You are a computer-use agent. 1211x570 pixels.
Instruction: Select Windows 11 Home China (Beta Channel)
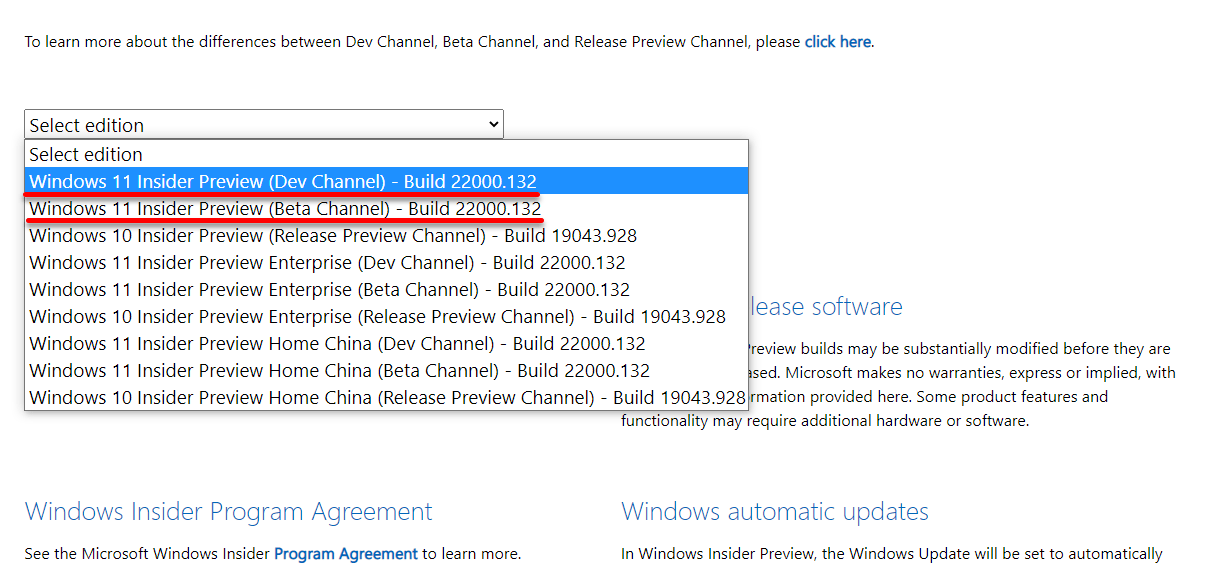click(x=386, y=370)
